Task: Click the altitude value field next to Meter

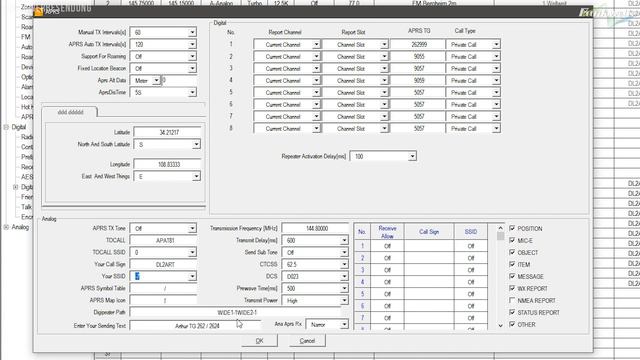Action: tap(180, 80)
